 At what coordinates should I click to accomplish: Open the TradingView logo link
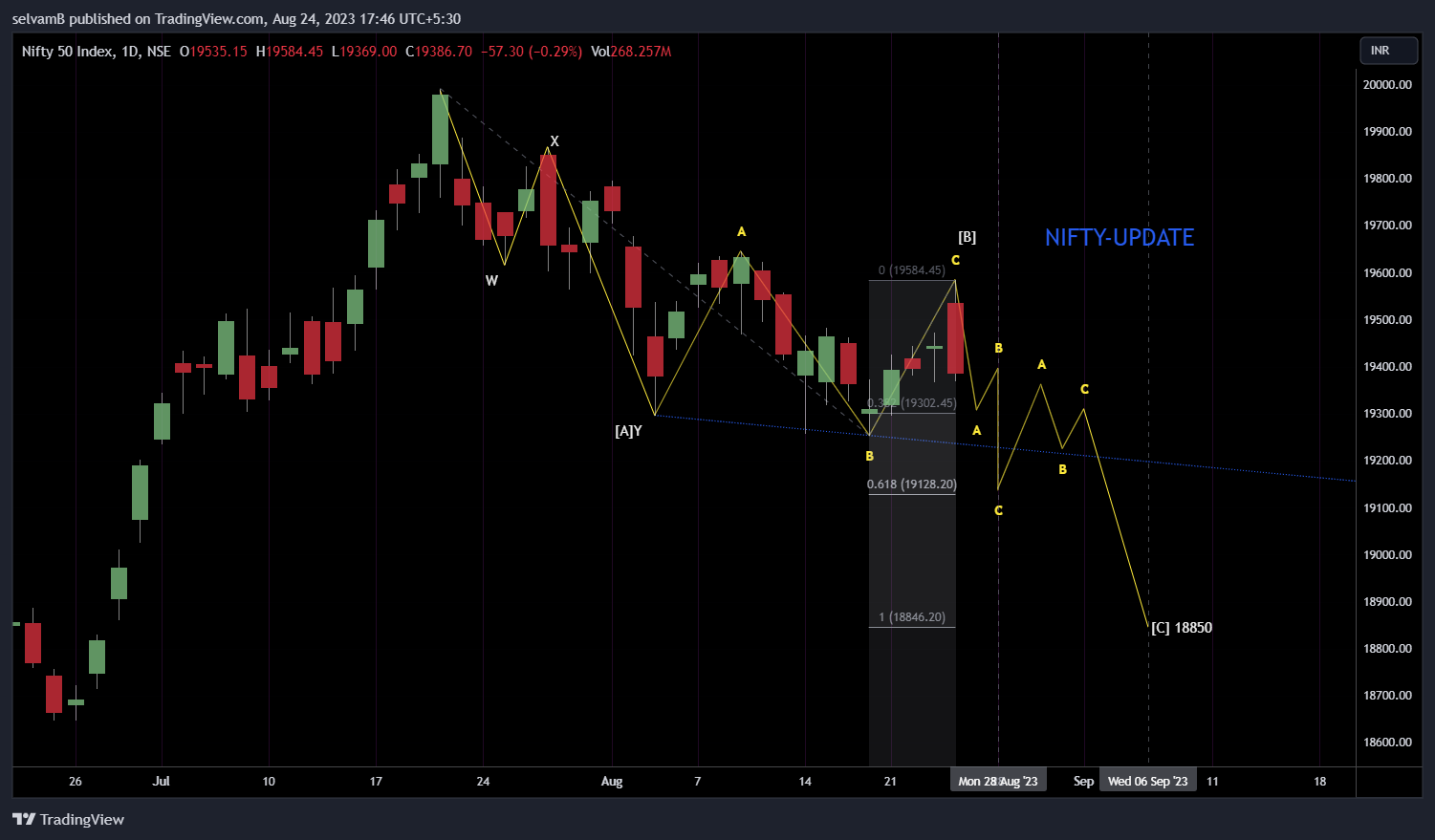68,819
